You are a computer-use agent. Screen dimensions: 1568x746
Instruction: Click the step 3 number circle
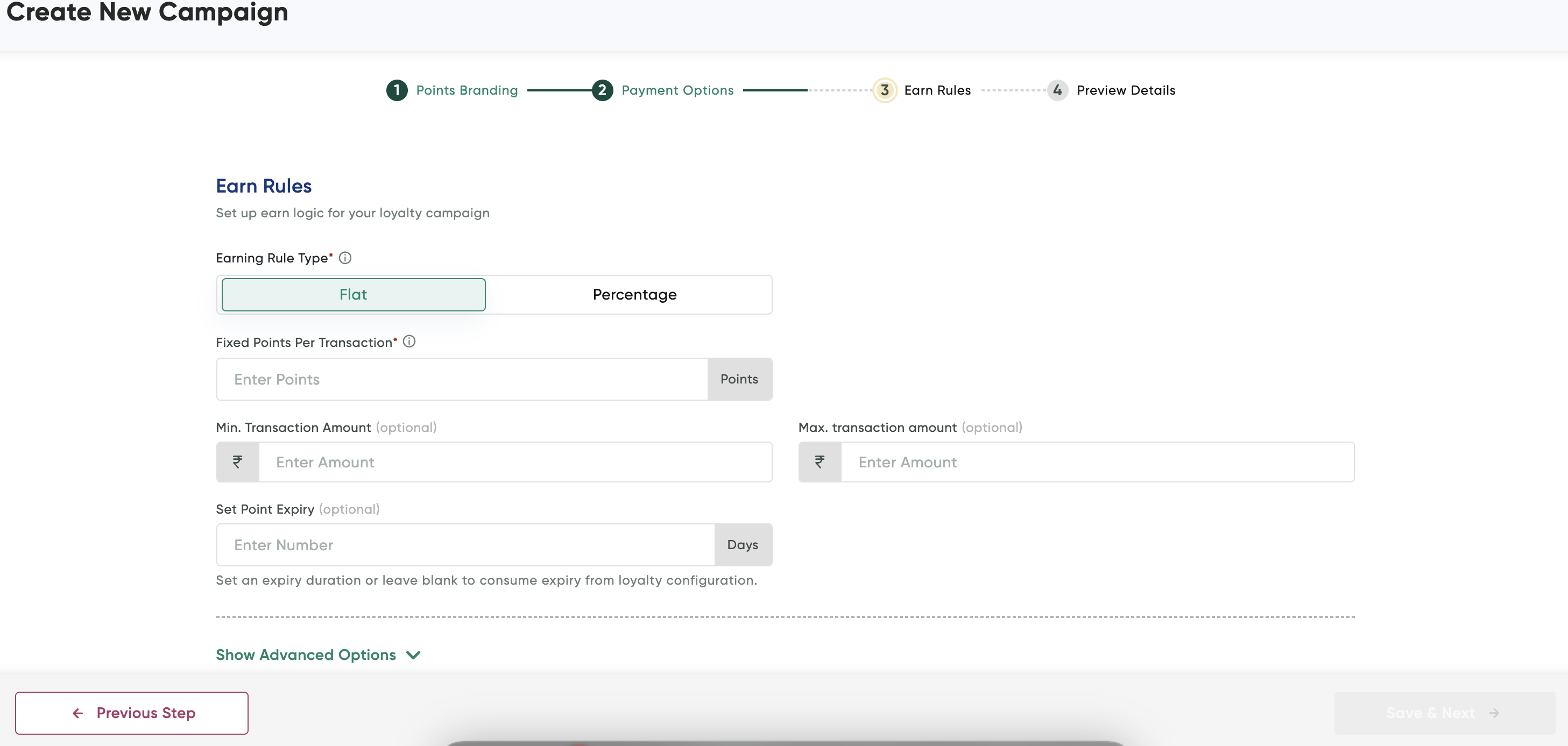[885, 90]
